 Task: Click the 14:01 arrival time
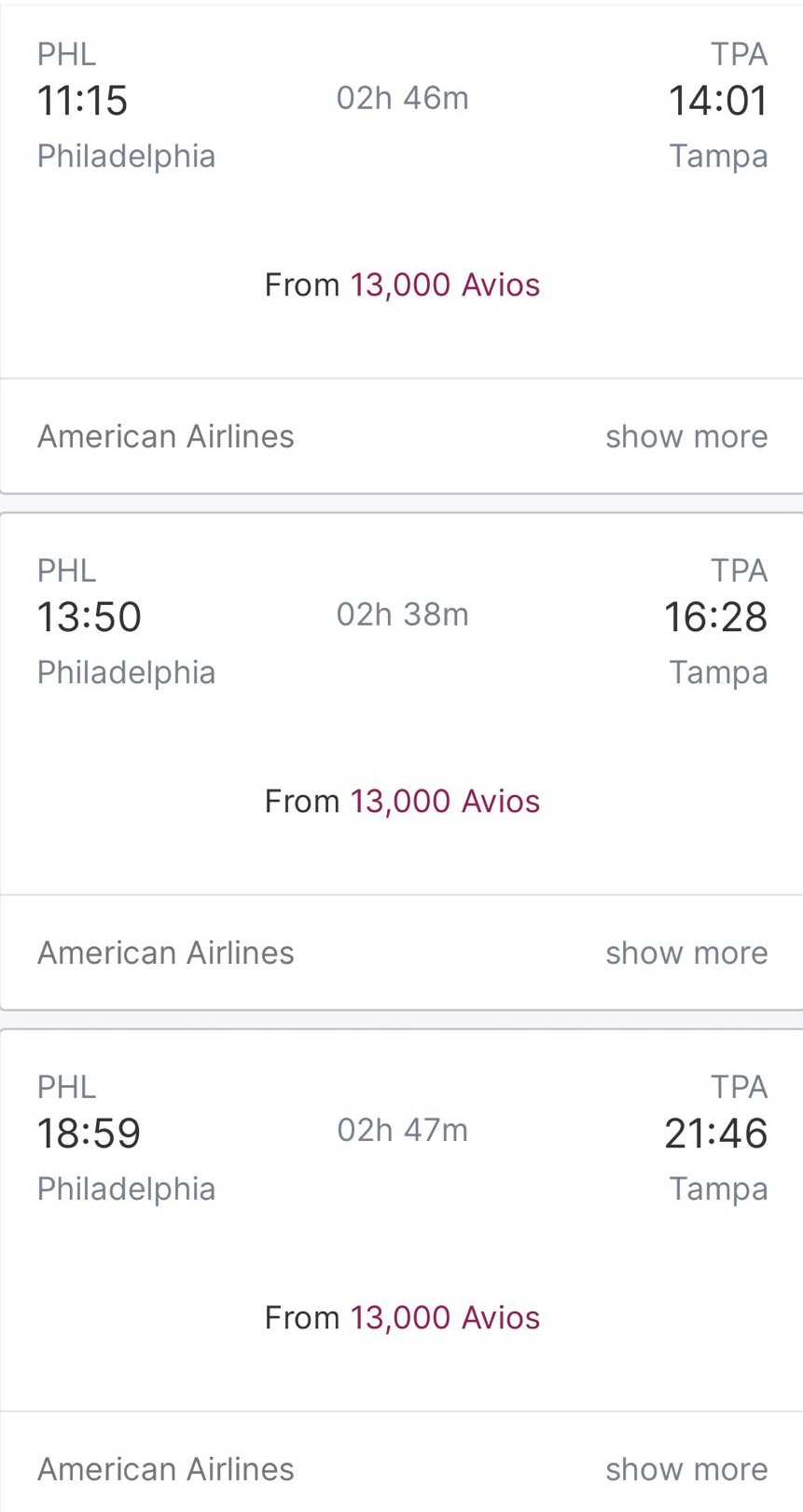click(x=717, y=101)
